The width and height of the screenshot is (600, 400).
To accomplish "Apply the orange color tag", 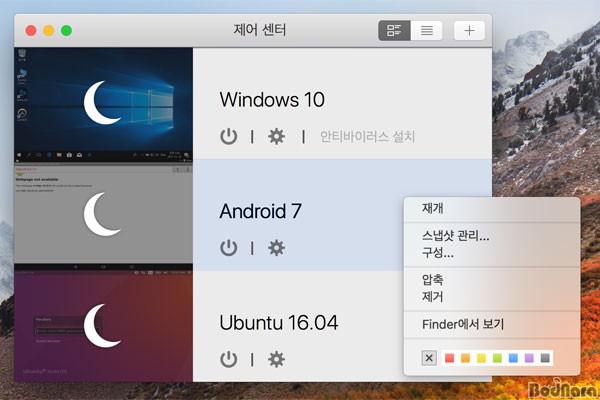I will (465, 358).
